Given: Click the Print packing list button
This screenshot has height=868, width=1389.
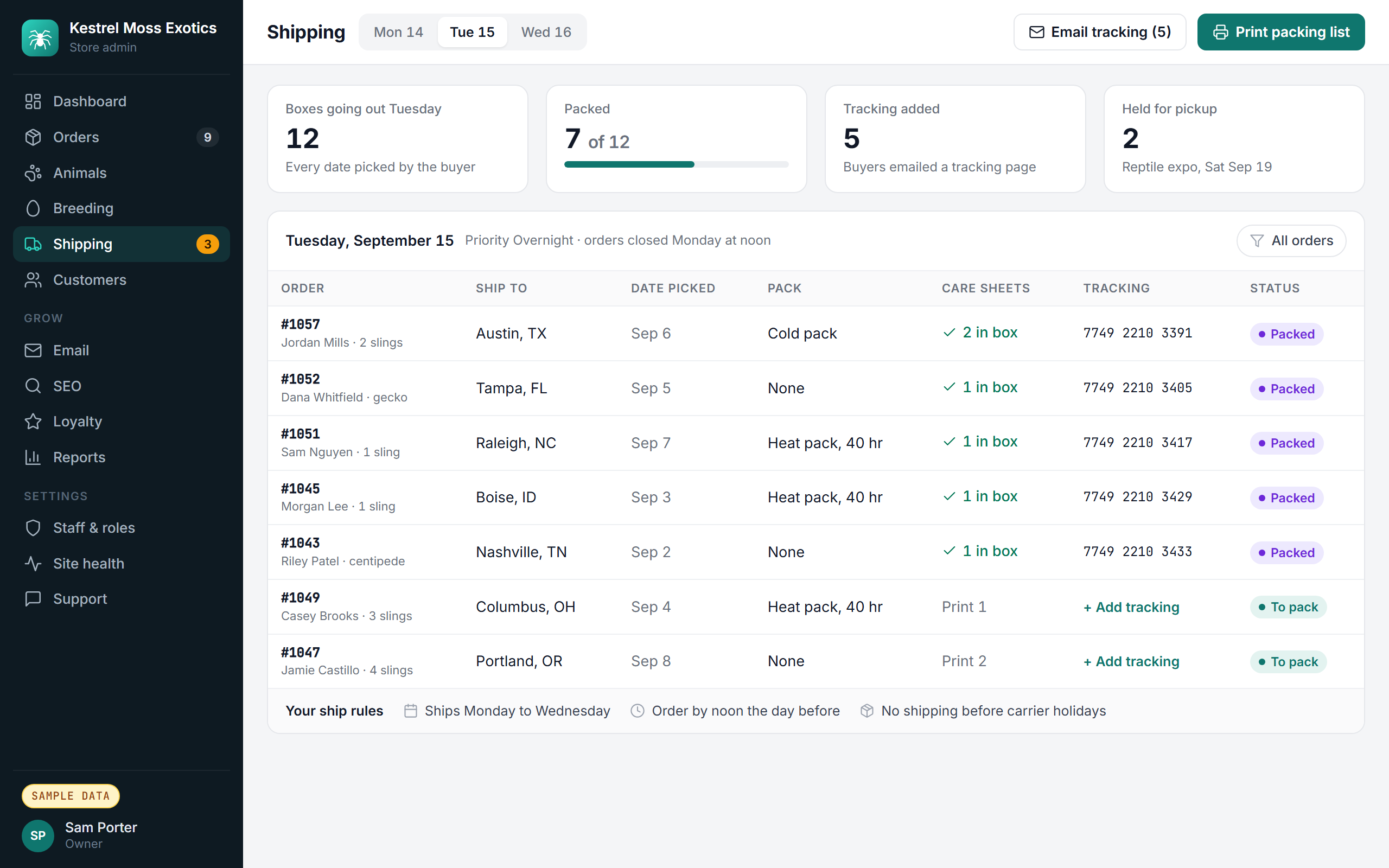Looking at the screenshot, I should pyautogui.click(x=1280, y=32).
